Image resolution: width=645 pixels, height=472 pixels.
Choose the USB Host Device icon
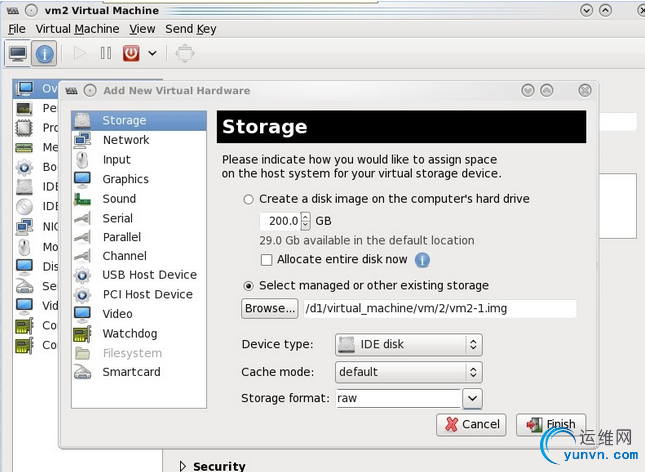pos(83,275)
